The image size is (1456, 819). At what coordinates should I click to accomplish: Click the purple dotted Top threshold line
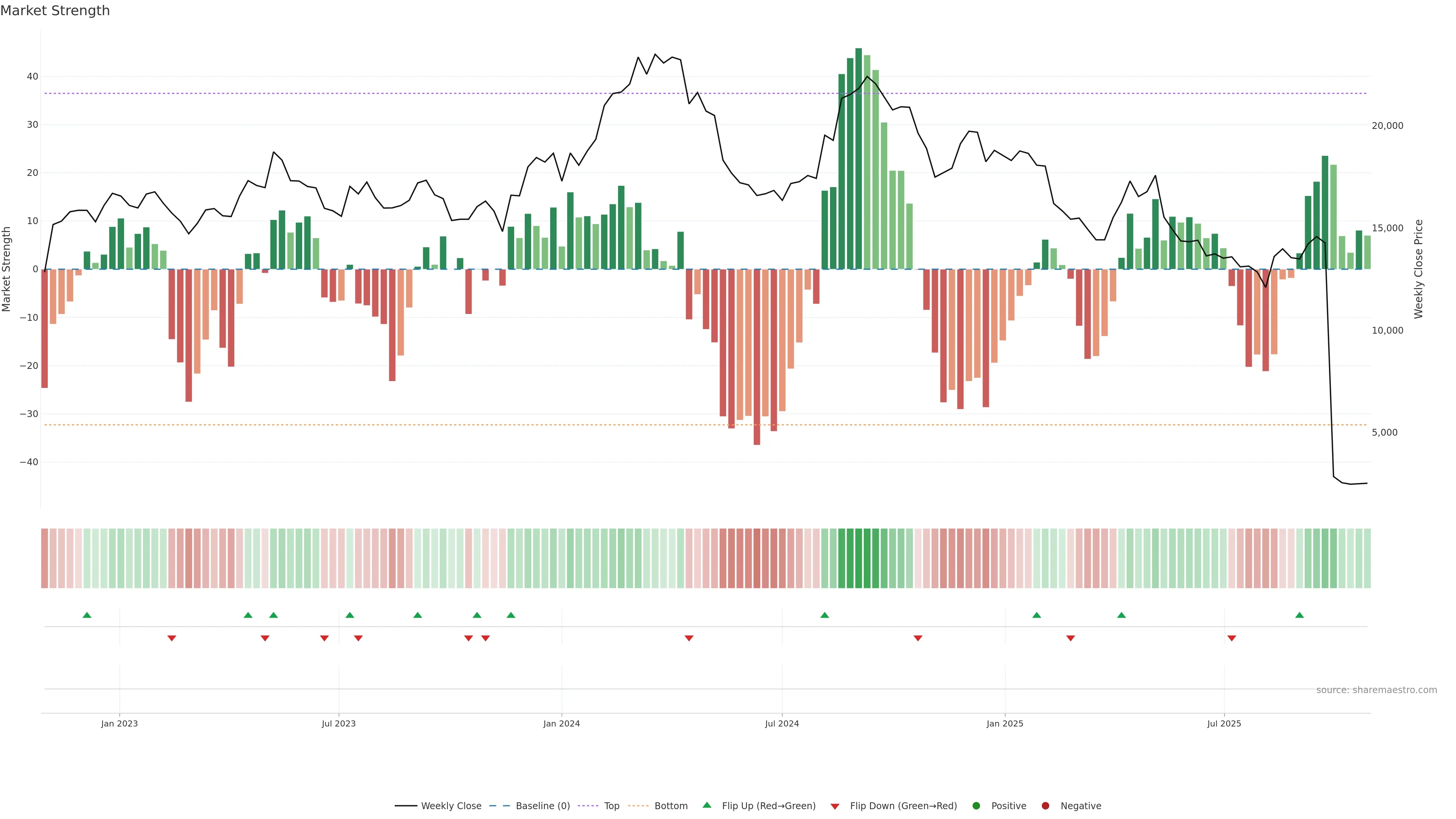click(395, 93)
